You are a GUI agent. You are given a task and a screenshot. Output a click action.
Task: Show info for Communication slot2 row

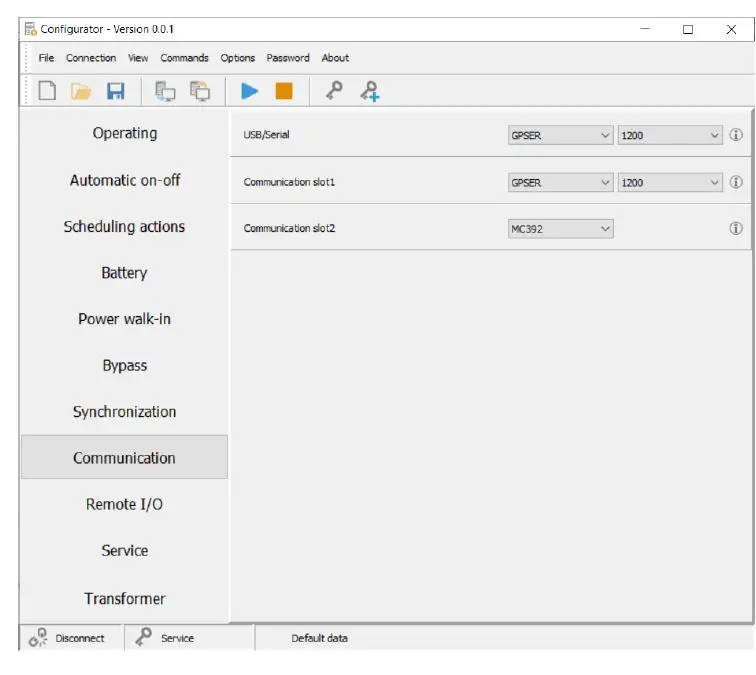coord(736,228)
